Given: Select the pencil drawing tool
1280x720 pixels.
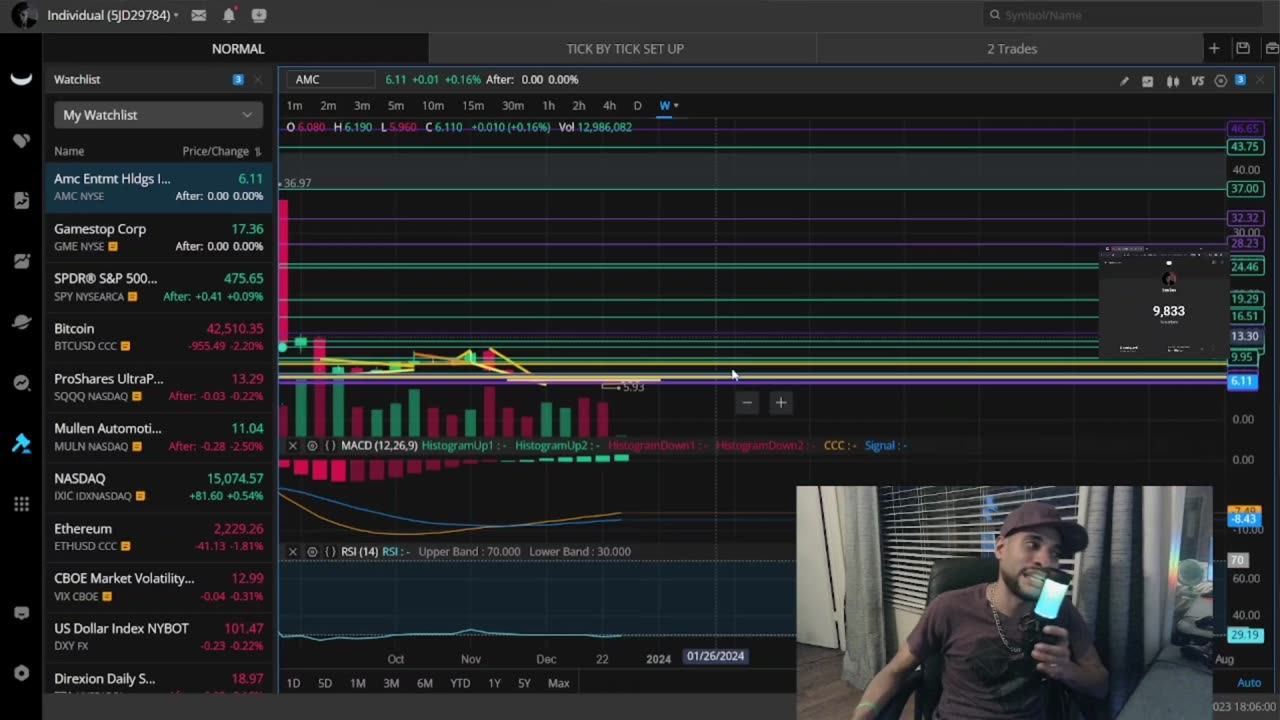Looking at the screenshot, I should coord(1124,81).
